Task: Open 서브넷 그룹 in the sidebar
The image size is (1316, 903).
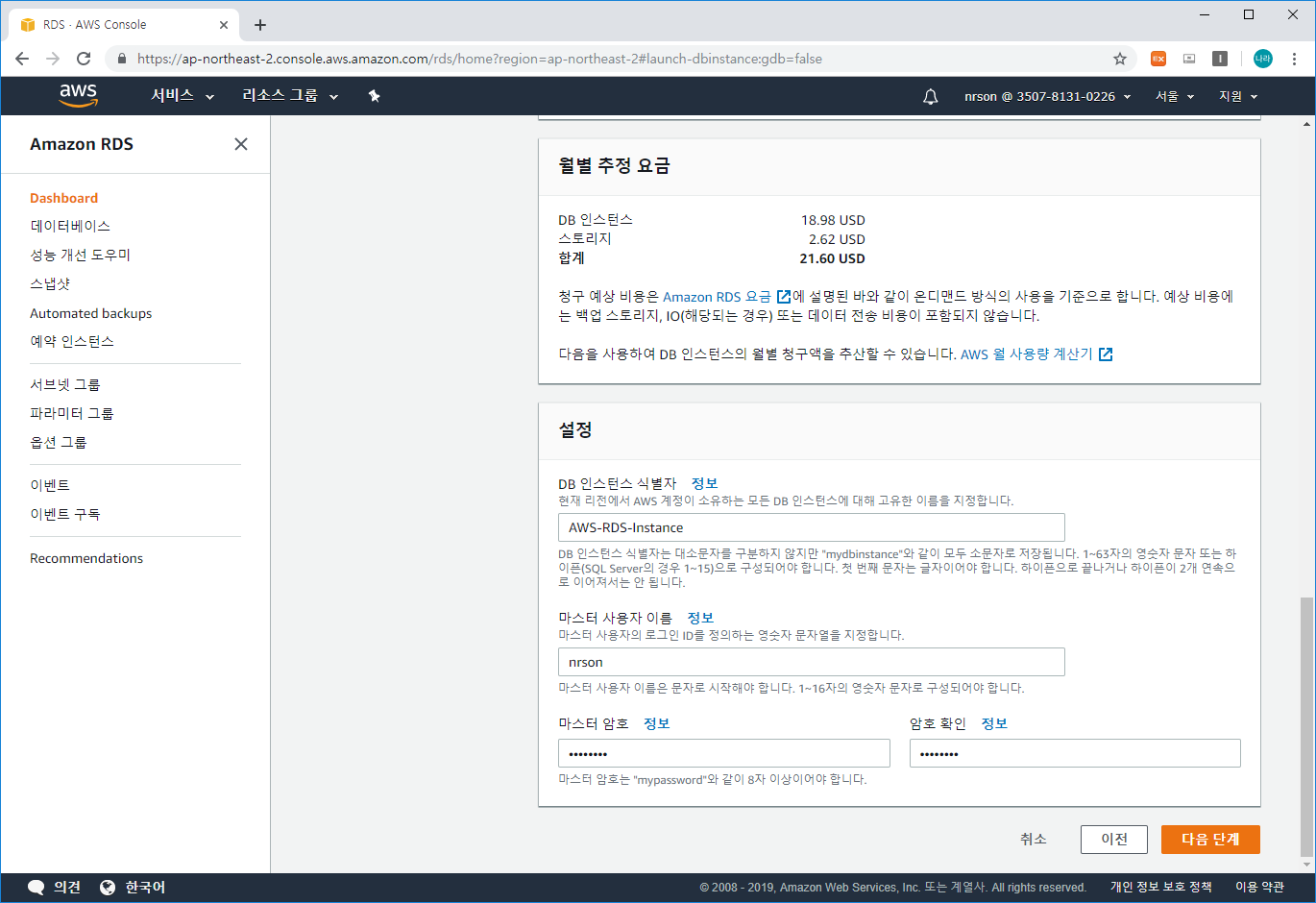Action: click(65, 384)
